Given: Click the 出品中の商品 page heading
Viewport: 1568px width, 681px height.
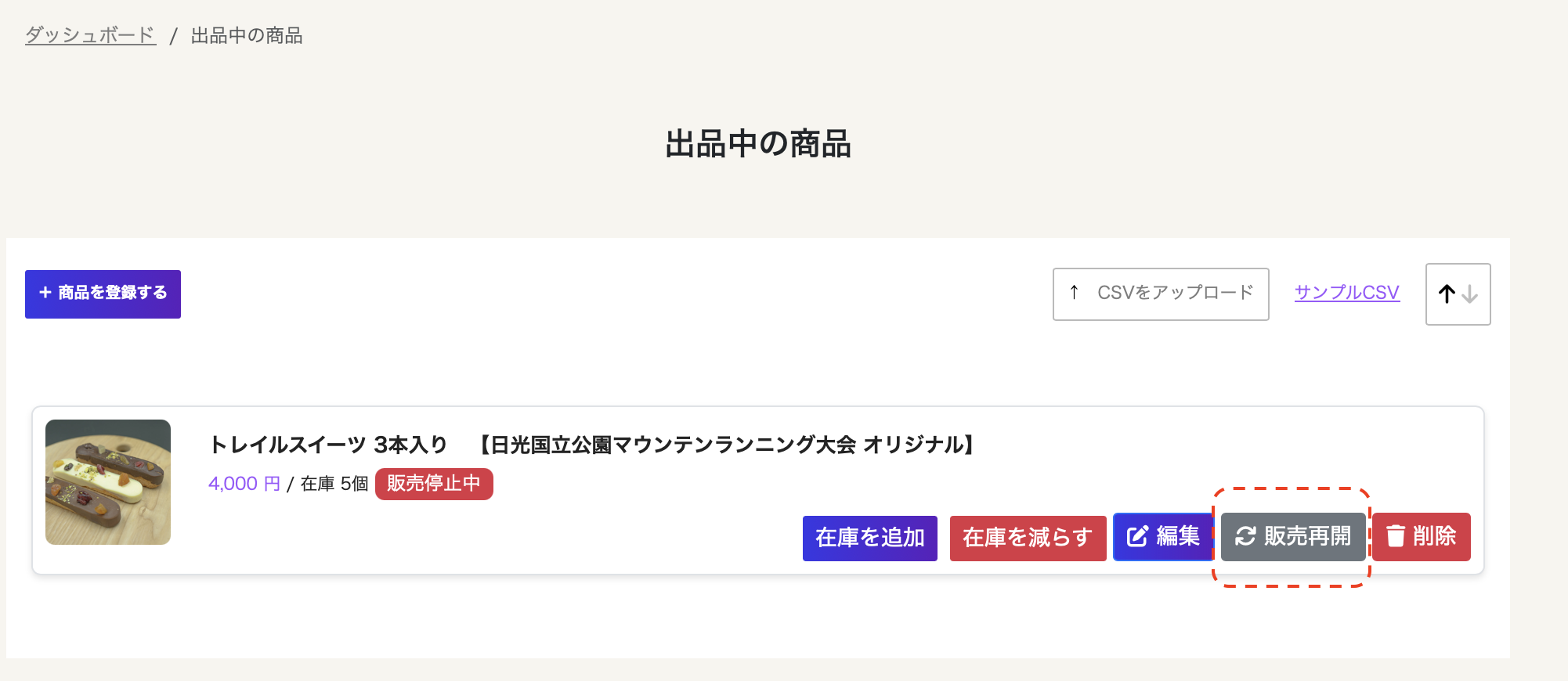Looking at the screenshot, I should coord(758,144).
